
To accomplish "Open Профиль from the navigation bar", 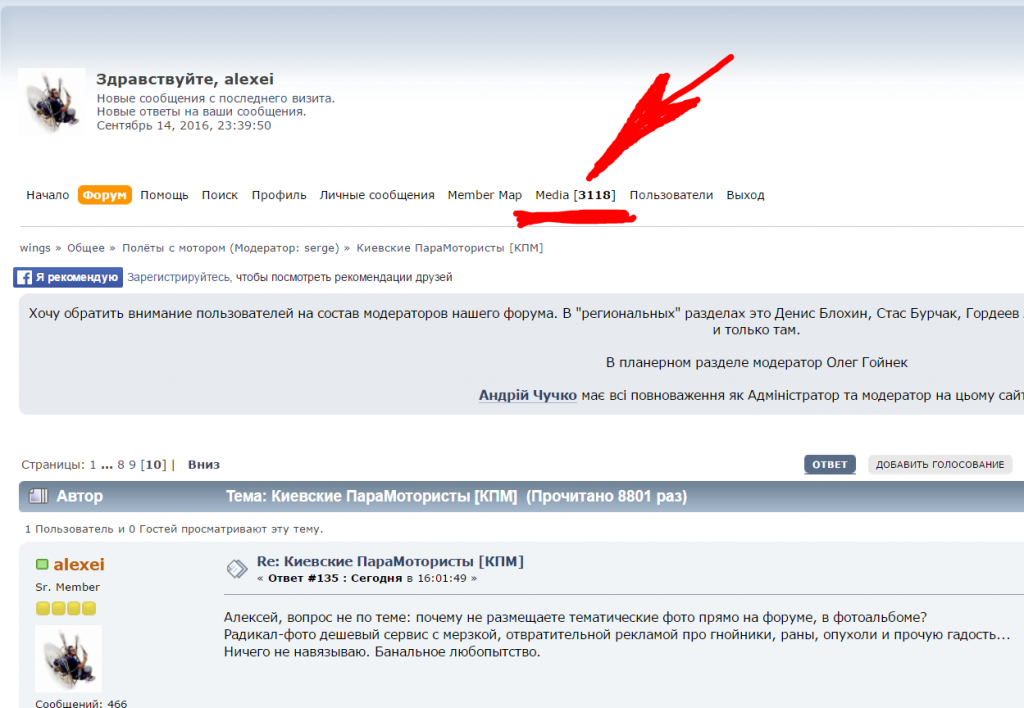I will click(x=279, y=195).
